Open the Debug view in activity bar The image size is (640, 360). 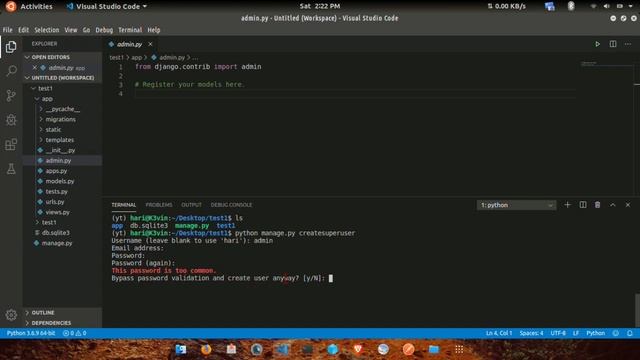[x=11, y=120]
